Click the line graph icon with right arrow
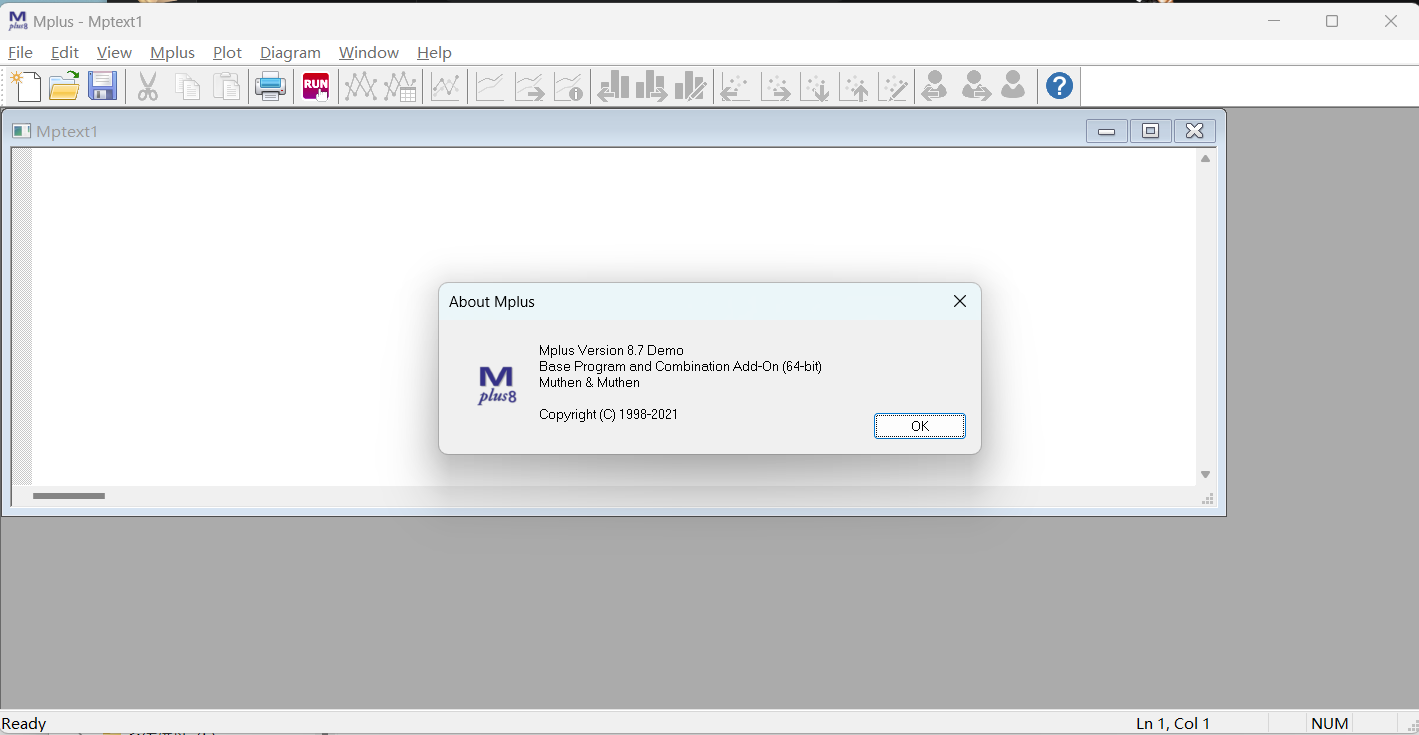The width and height of the screenshot is (1419, 735). point(529,87)
